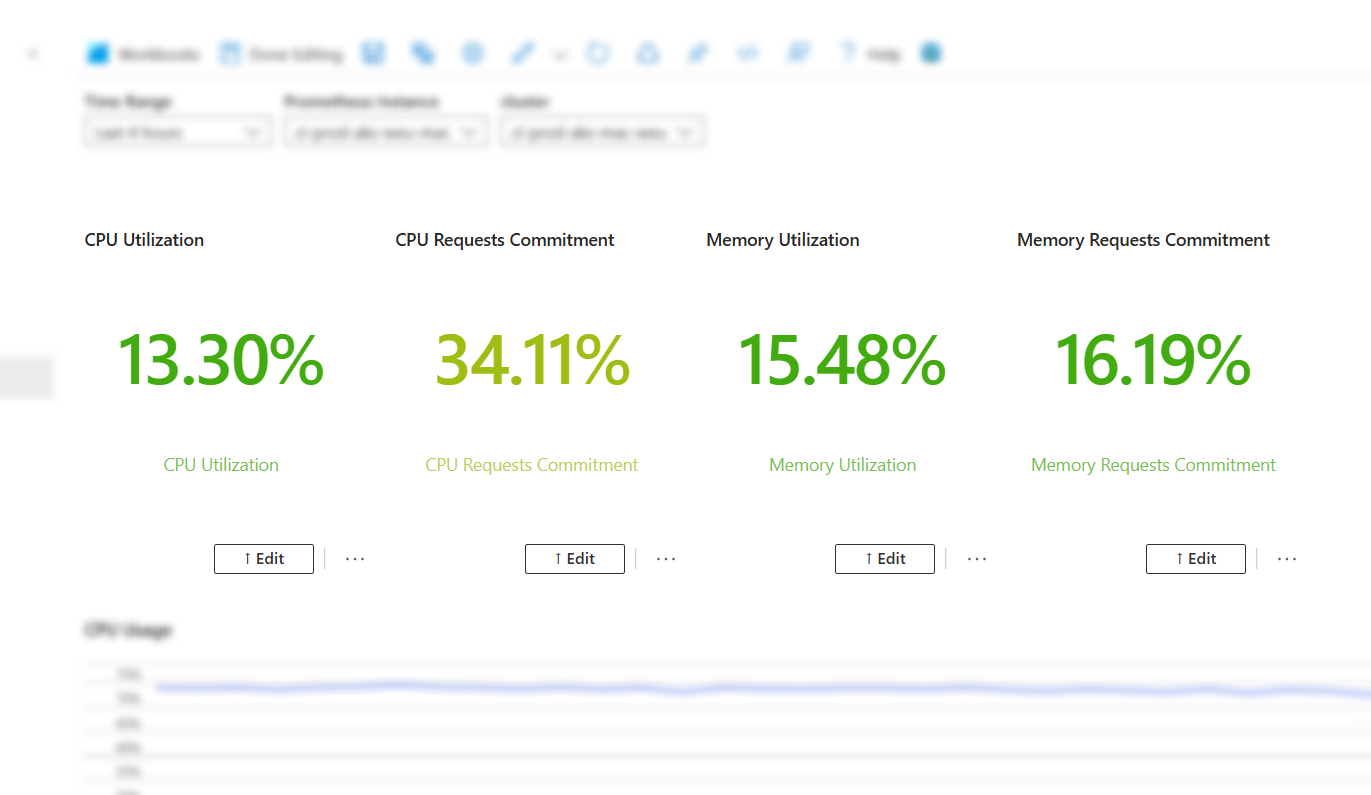Click the Save workbook icon
This screenshot has height=795, width=1371.
(373, 53)
